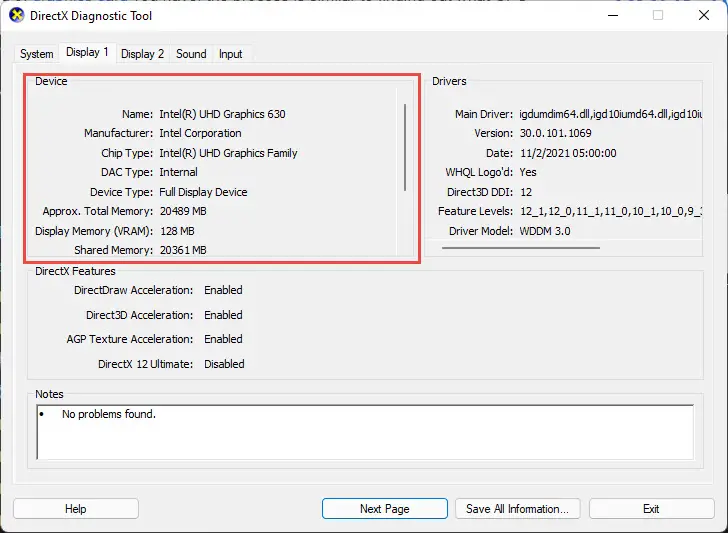Screen dimensions: 728x533
Task: Open the Display 2 tab
Action: 143,54
